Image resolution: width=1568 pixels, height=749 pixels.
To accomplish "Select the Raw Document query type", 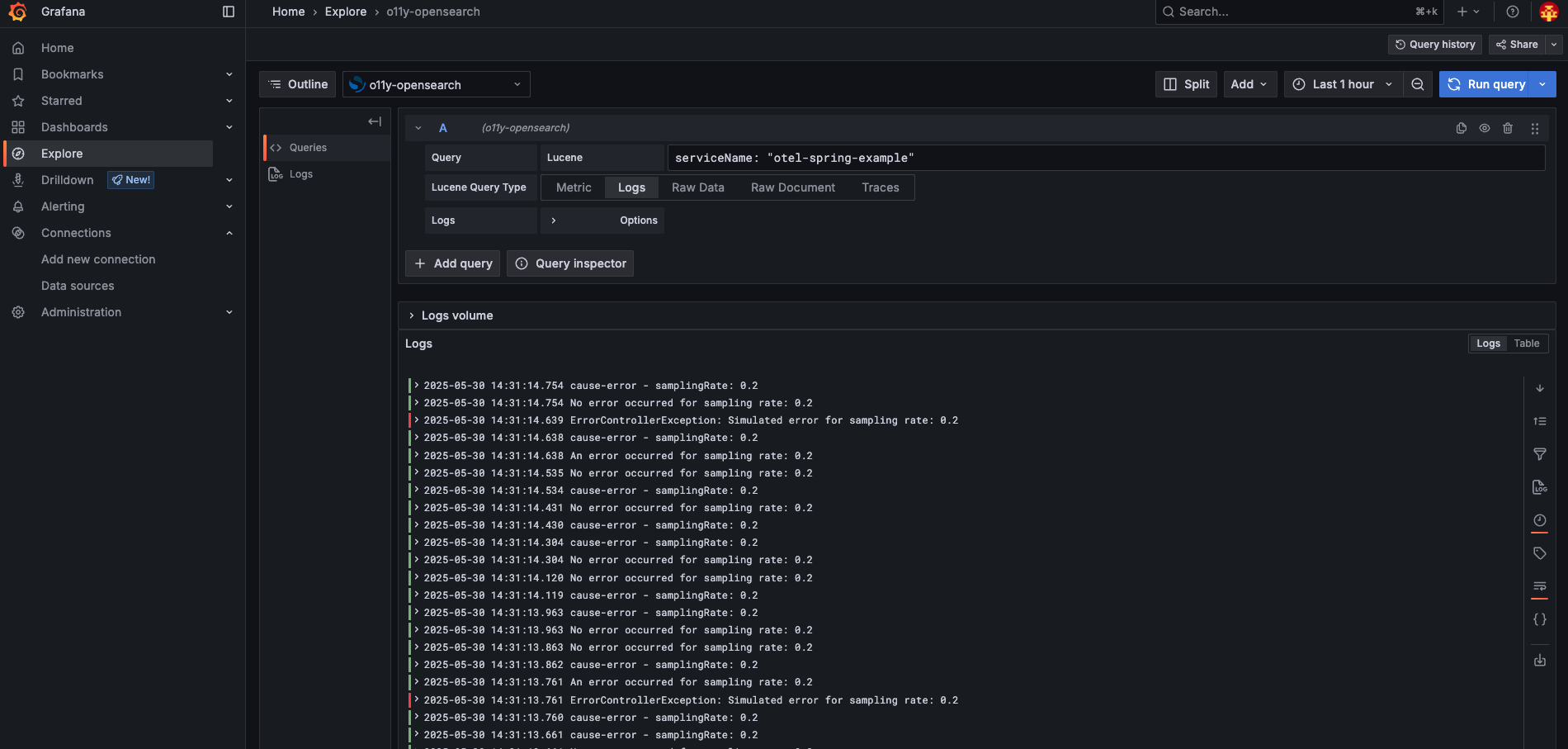I will (793, 187).
